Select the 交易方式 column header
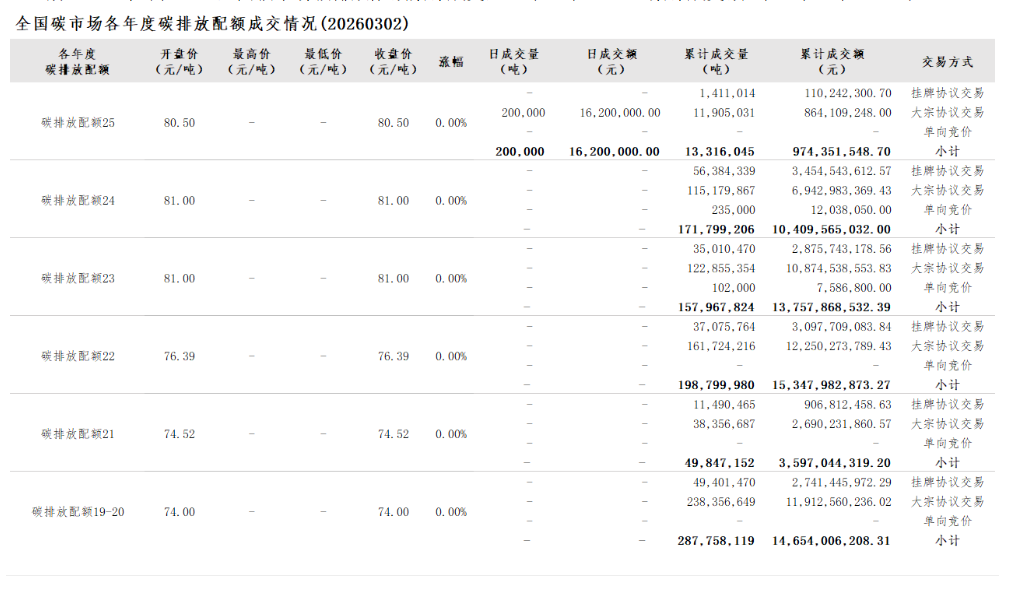The image size is (1032, 600). [x=947, y=61]
